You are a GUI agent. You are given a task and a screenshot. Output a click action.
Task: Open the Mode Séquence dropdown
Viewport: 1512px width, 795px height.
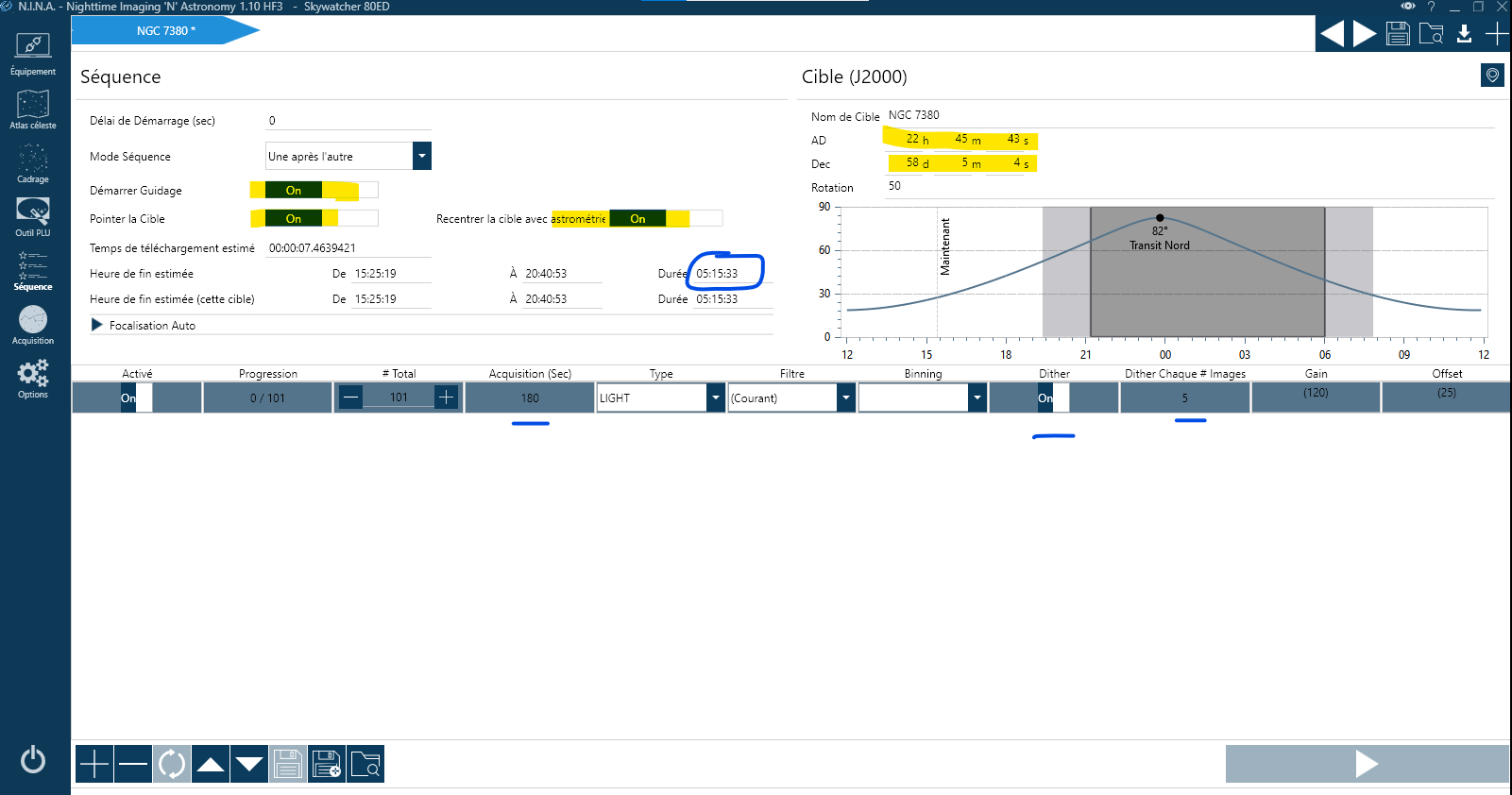(422, 156)
